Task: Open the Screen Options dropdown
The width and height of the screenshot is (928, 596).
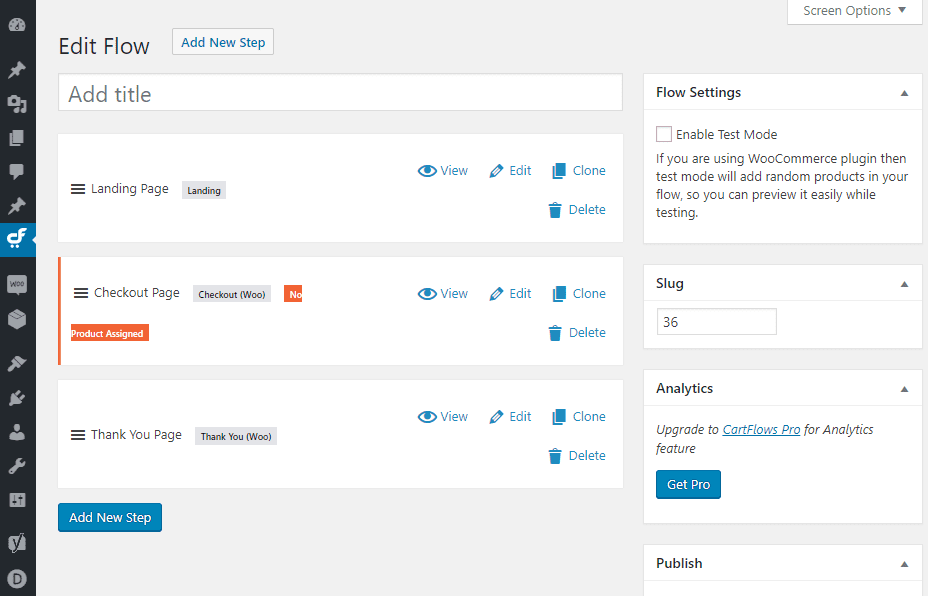Action: [854, 11]
